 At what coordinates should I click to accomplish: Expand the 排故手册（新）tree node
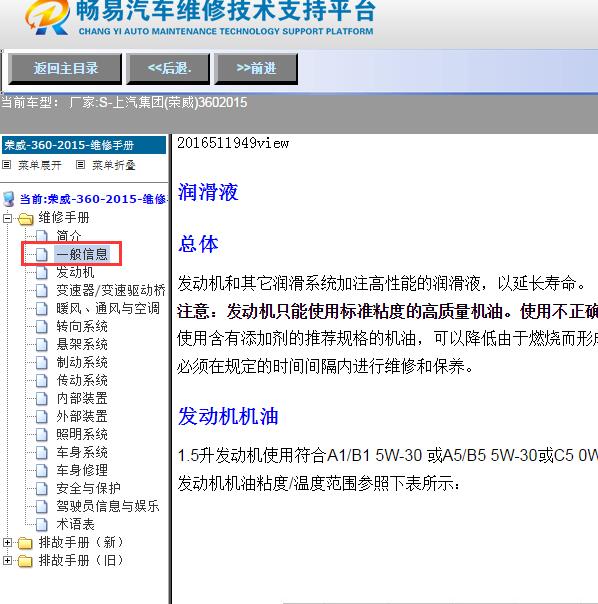(7, 542)
